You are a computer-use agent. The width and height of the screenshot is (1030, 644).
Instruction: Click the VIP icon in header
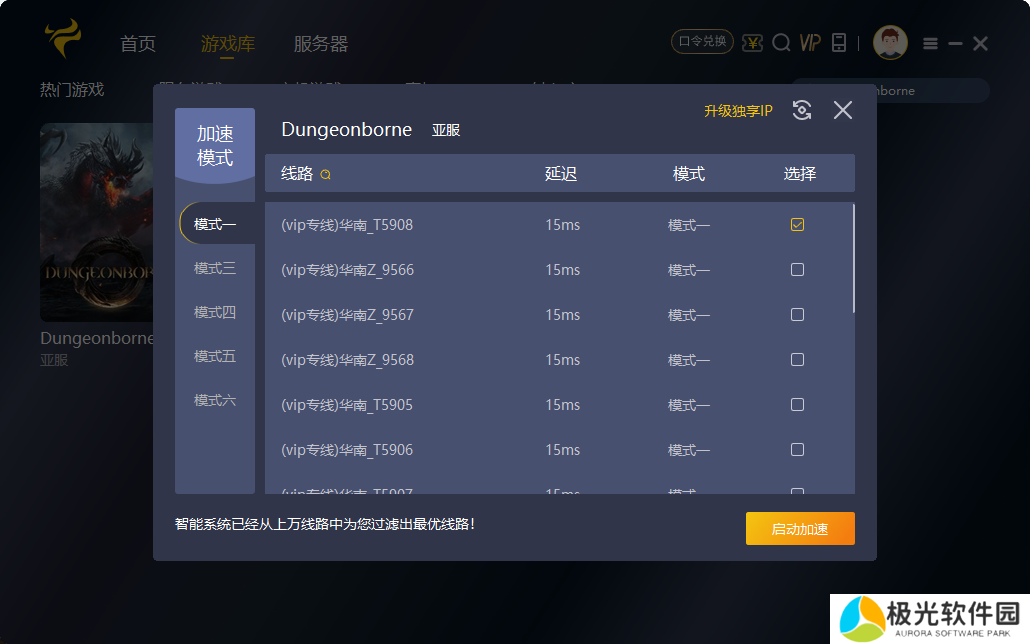(810, 43)
